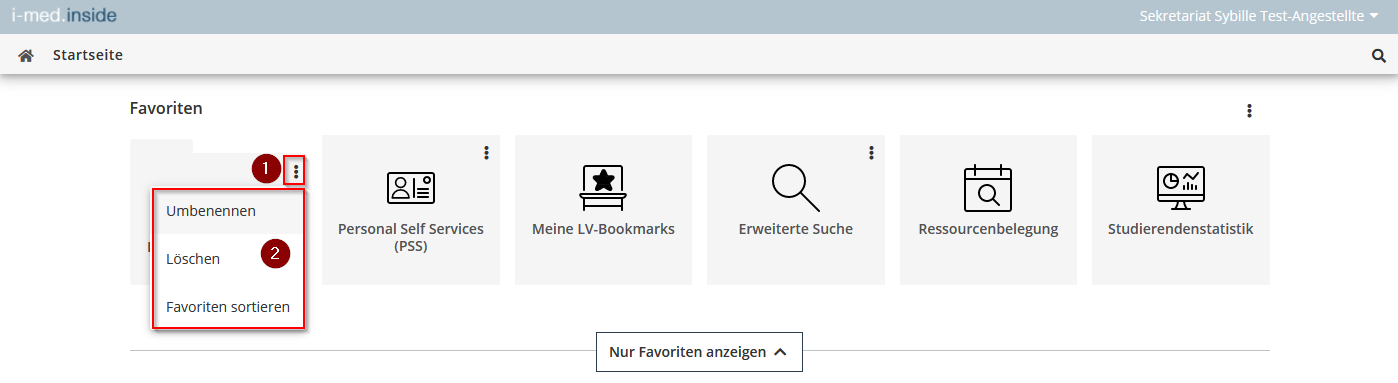Image resolution: width=1398 pixels, height=383 pixels.
Task: Expand the Sekretariat Sybille Test-Angestellte user dropdown
Action: pos(1259,16)
